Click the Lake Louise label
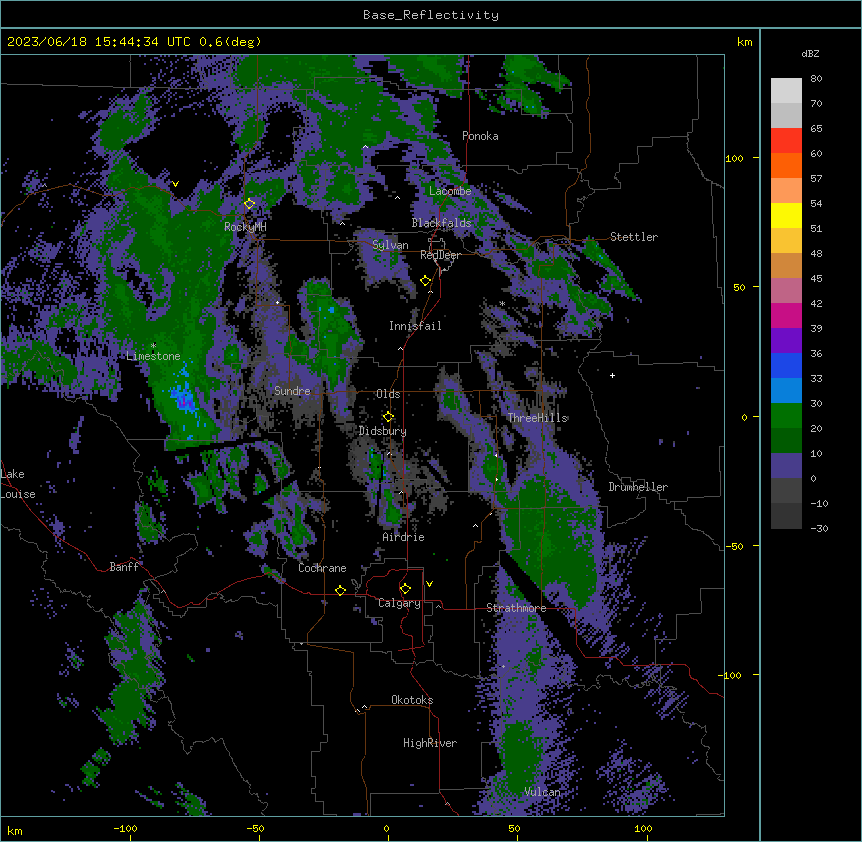 coord(18,484)
